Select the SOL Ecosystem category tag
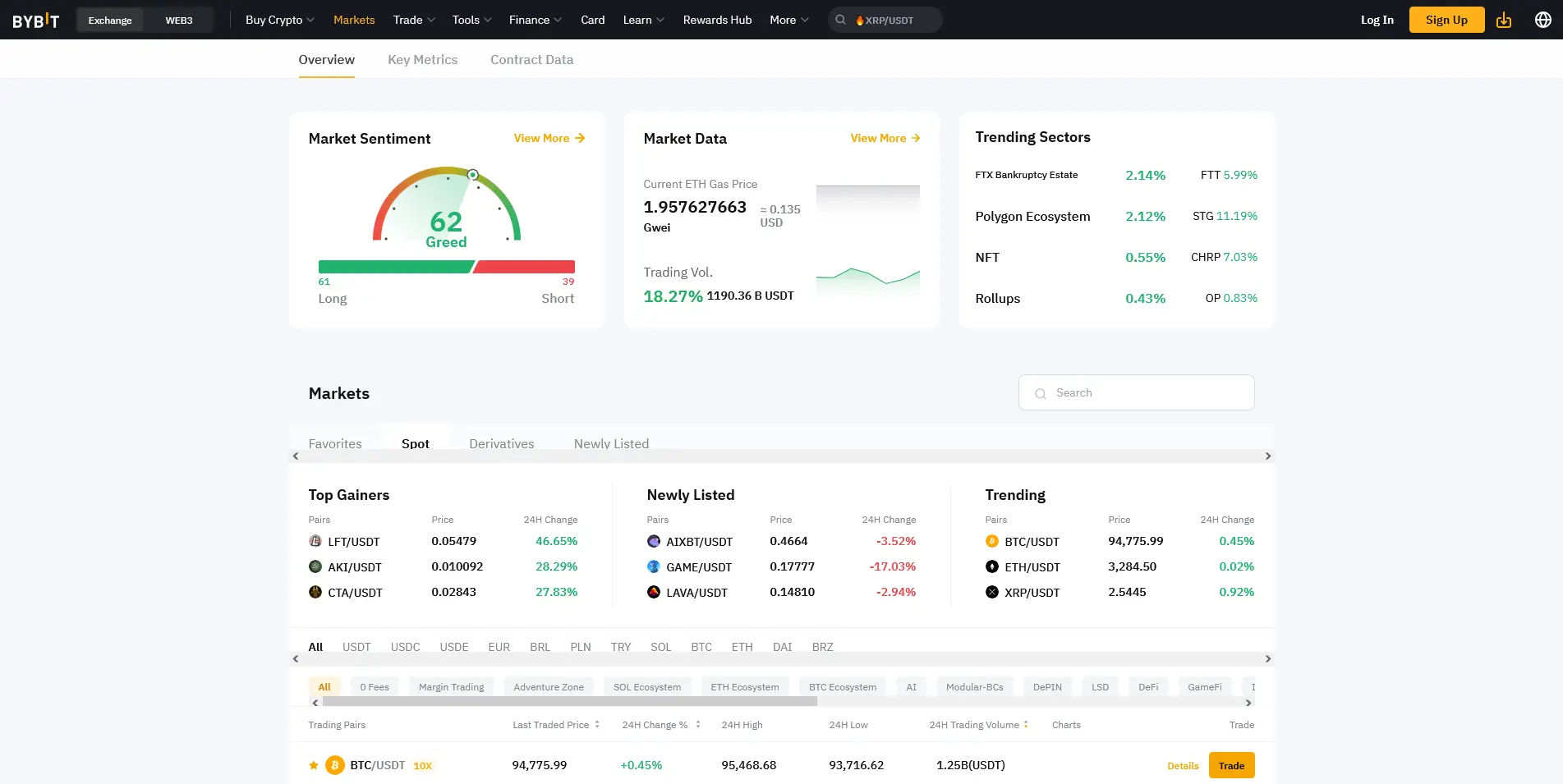Screen dimensions: 1563x784 click(647, 687)
